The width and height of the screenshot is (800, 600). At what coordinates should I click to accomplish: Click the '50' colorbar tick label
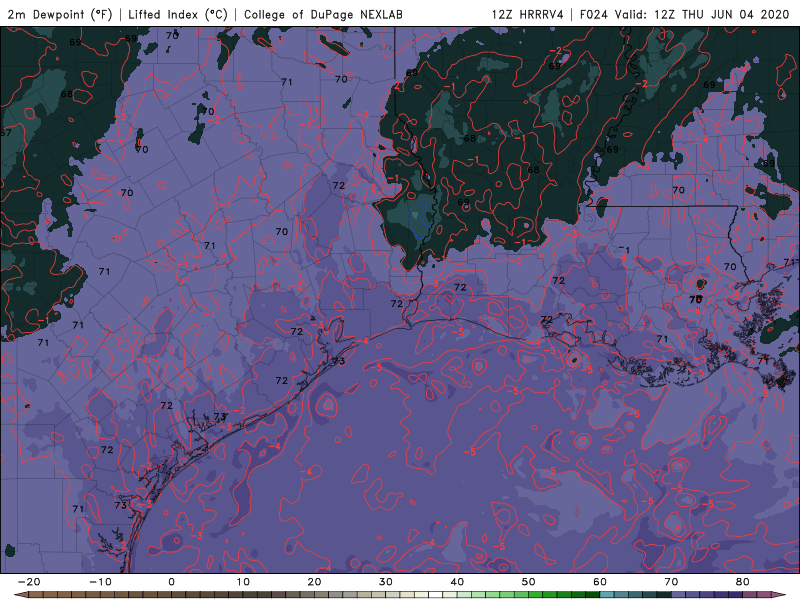pyautogui.click(x=529, y=582)
